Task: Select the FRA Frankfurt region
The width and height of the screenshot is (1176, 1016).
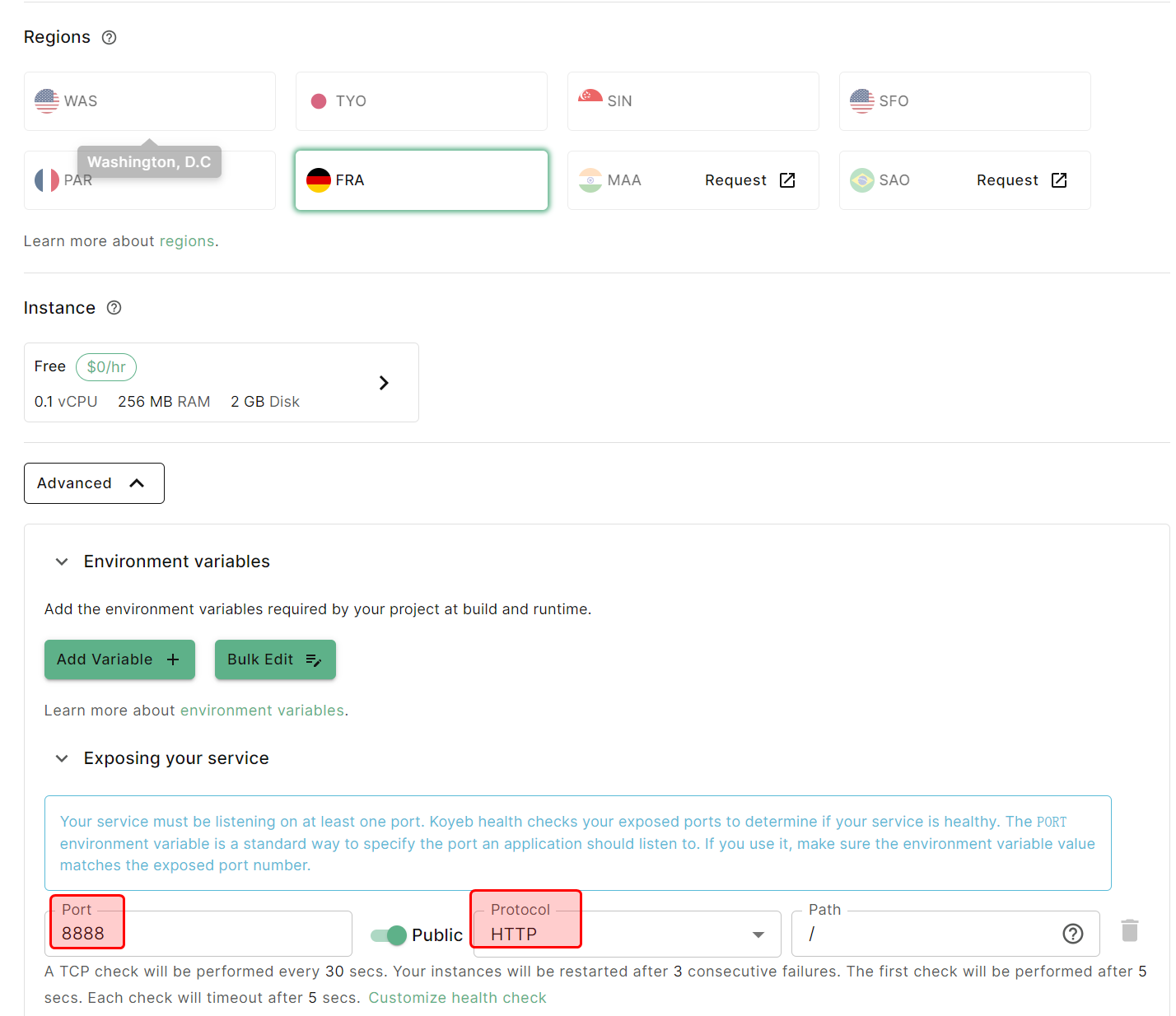Action: 421,180
